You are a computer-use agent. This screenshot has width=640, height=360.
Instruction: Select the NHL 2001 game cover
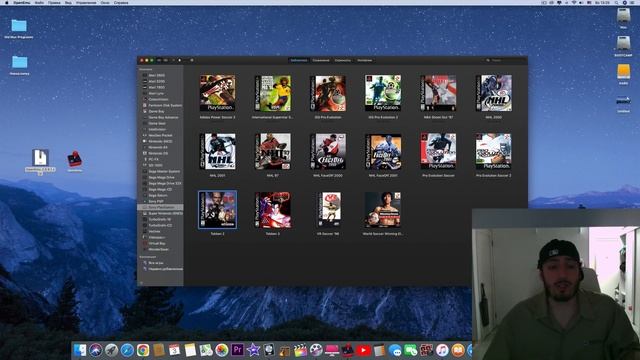click(x=218, y=151)
